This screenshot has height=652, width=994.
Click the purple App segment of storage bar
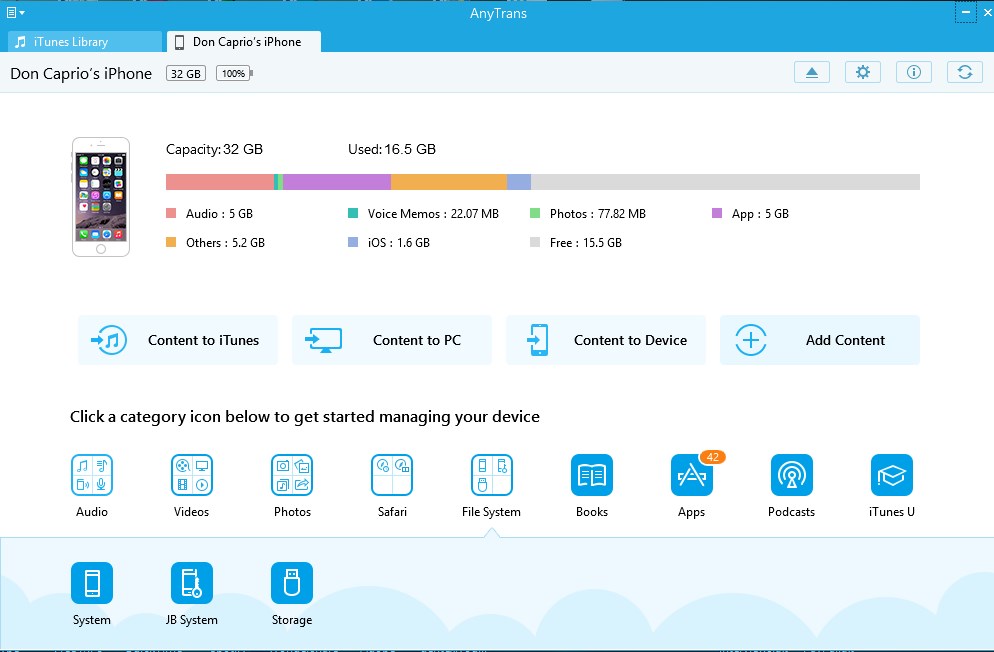[x=337, y=182]
